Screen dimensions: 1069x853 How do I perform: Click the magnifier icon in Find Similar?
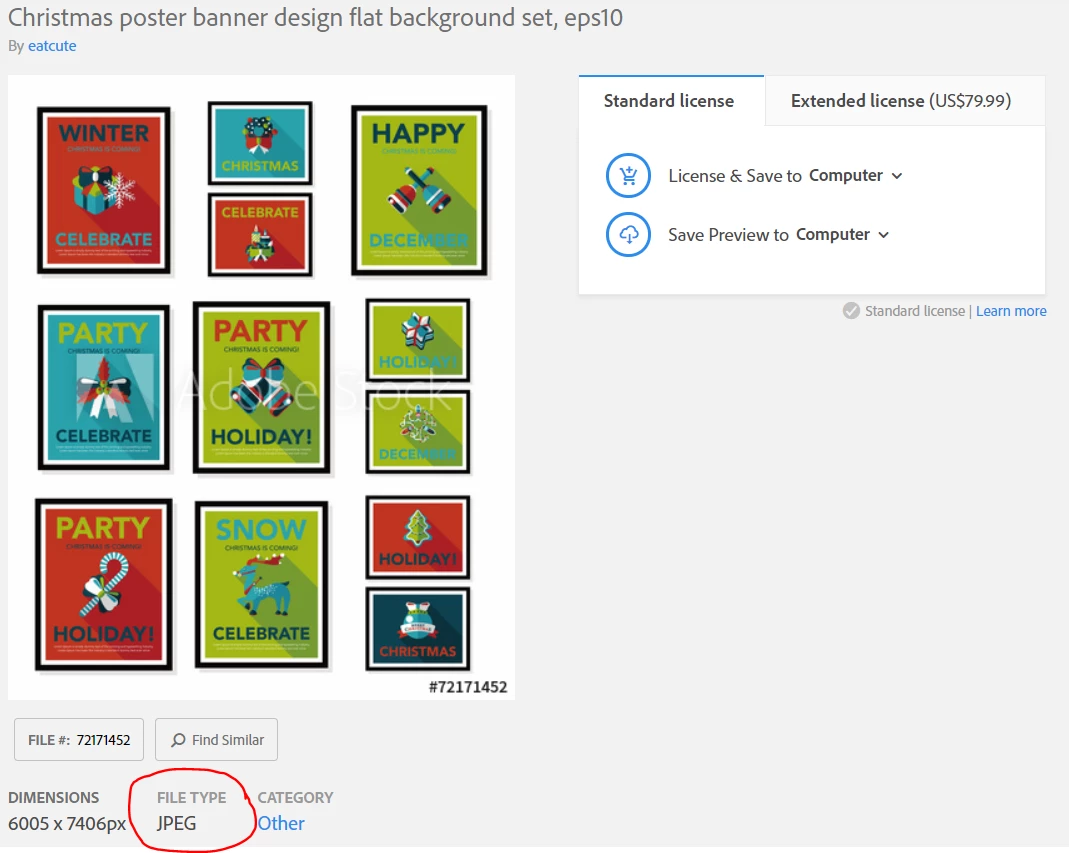pyautogui.click(x=178, y=740)
